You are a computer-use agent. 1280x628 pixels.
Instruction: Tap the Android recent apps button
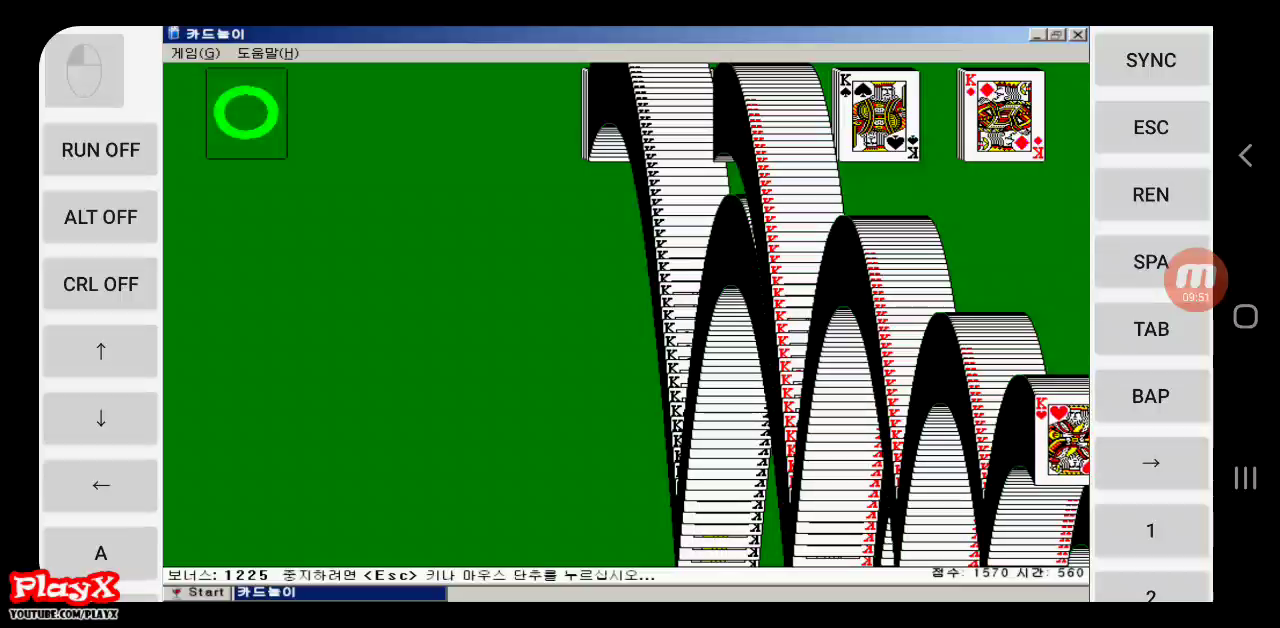coord(1245,478)
